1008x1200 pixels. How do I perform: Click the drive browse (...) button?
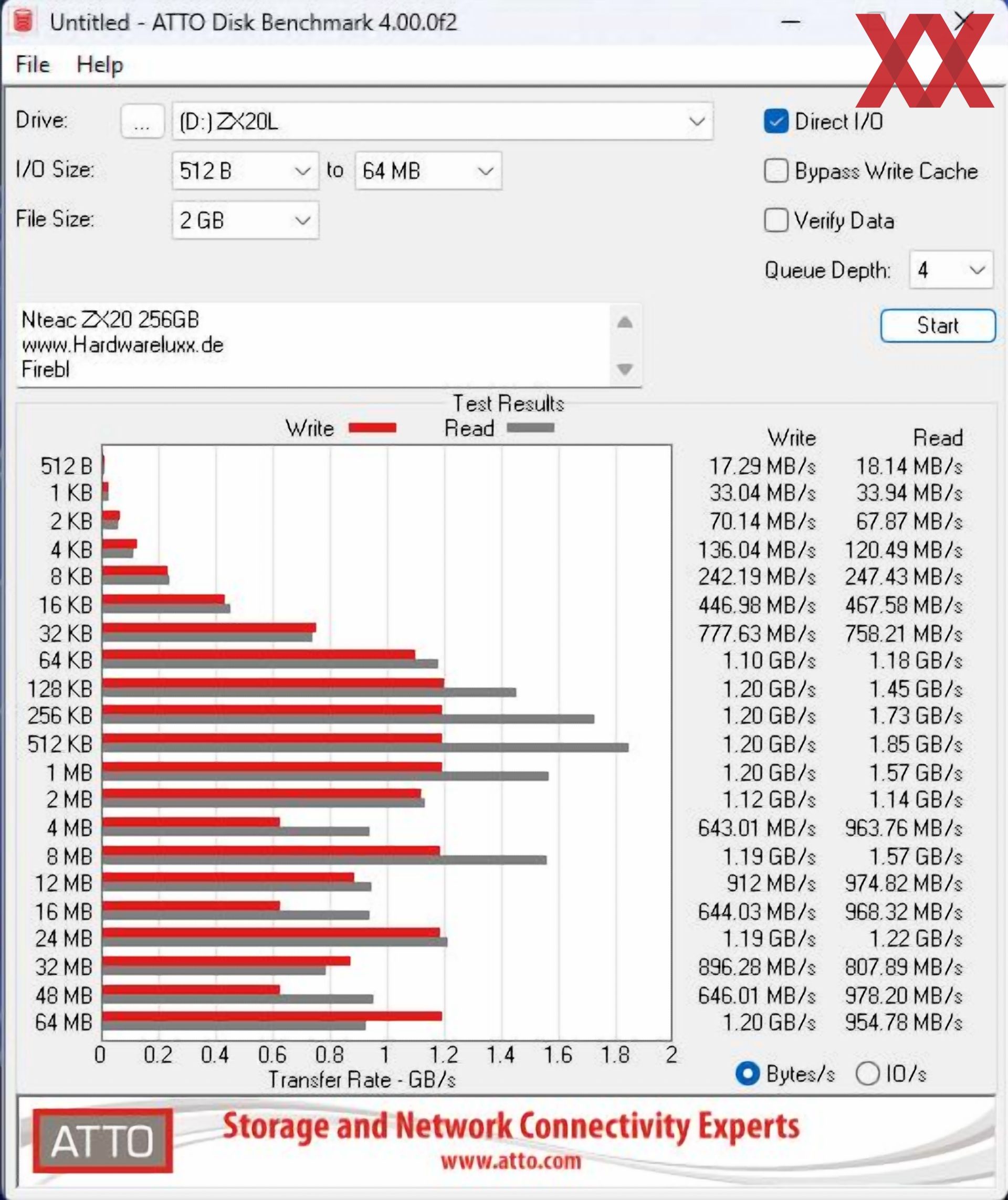point(142,121)
